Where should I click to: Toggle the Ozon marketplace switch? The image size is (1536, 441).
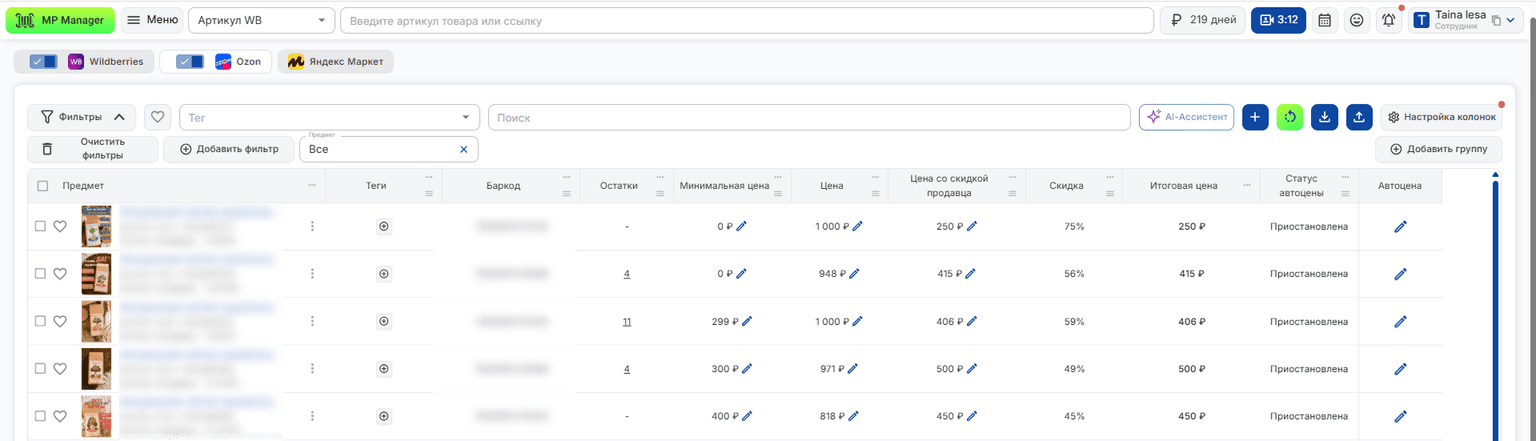pos(190,62)
